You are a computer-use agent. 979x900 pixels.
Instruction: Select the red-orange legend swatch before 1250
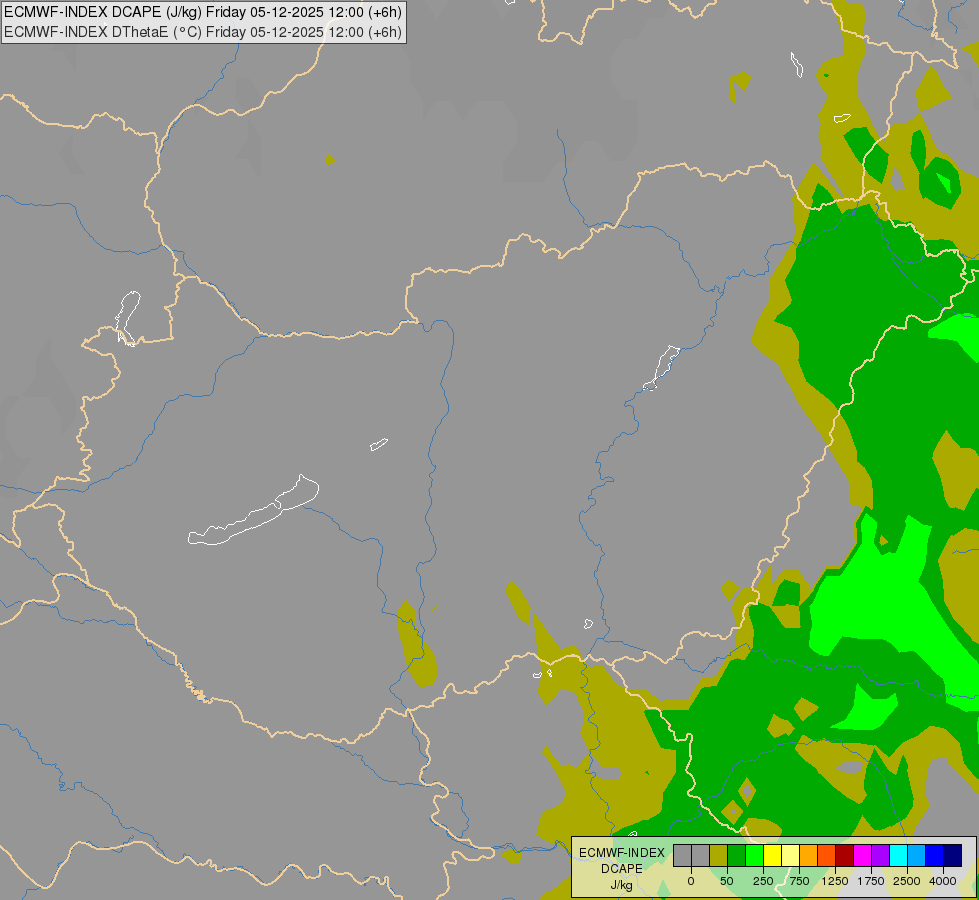pyautogui.click(x=827, y=855)
